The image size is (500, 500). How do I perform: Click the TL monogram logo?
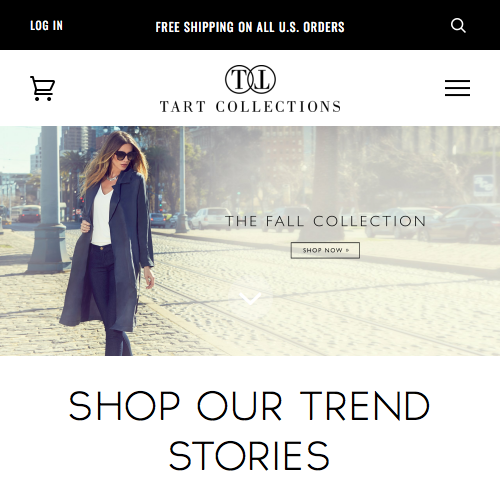[250, 79]
